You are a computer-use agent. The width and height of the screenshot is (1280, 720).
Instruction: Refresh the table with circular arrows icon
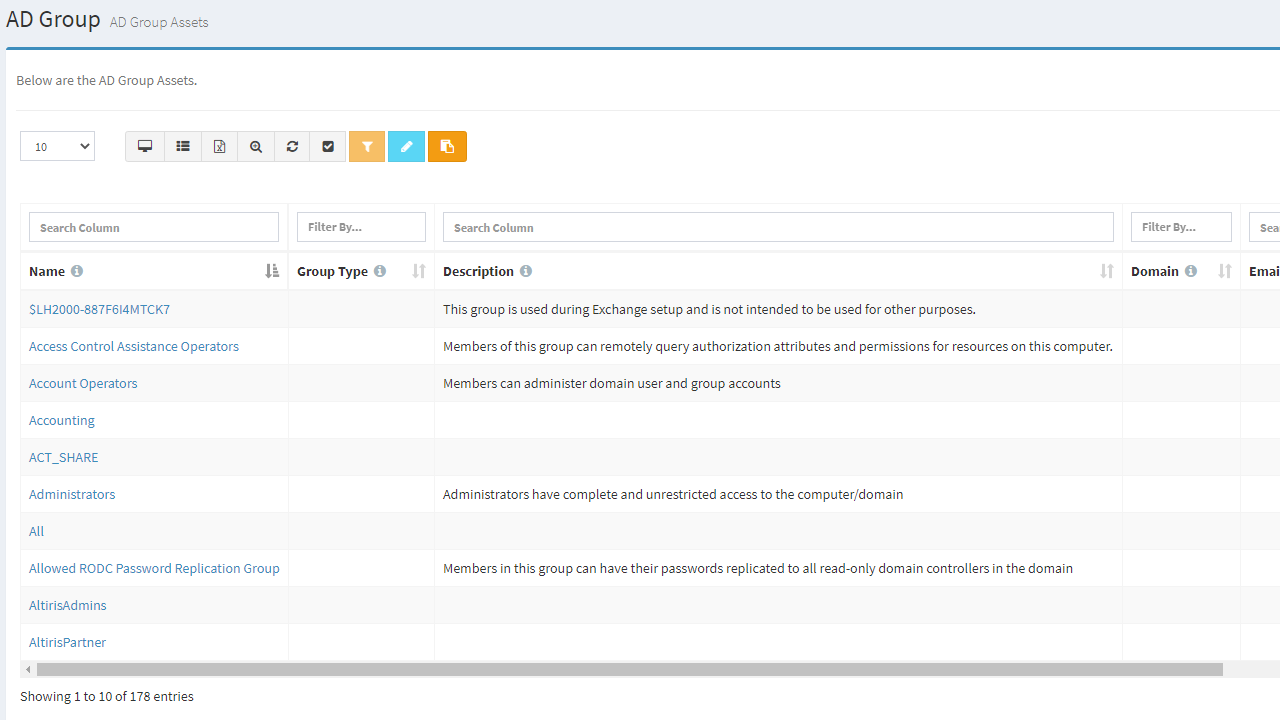[x=292, y=146]
